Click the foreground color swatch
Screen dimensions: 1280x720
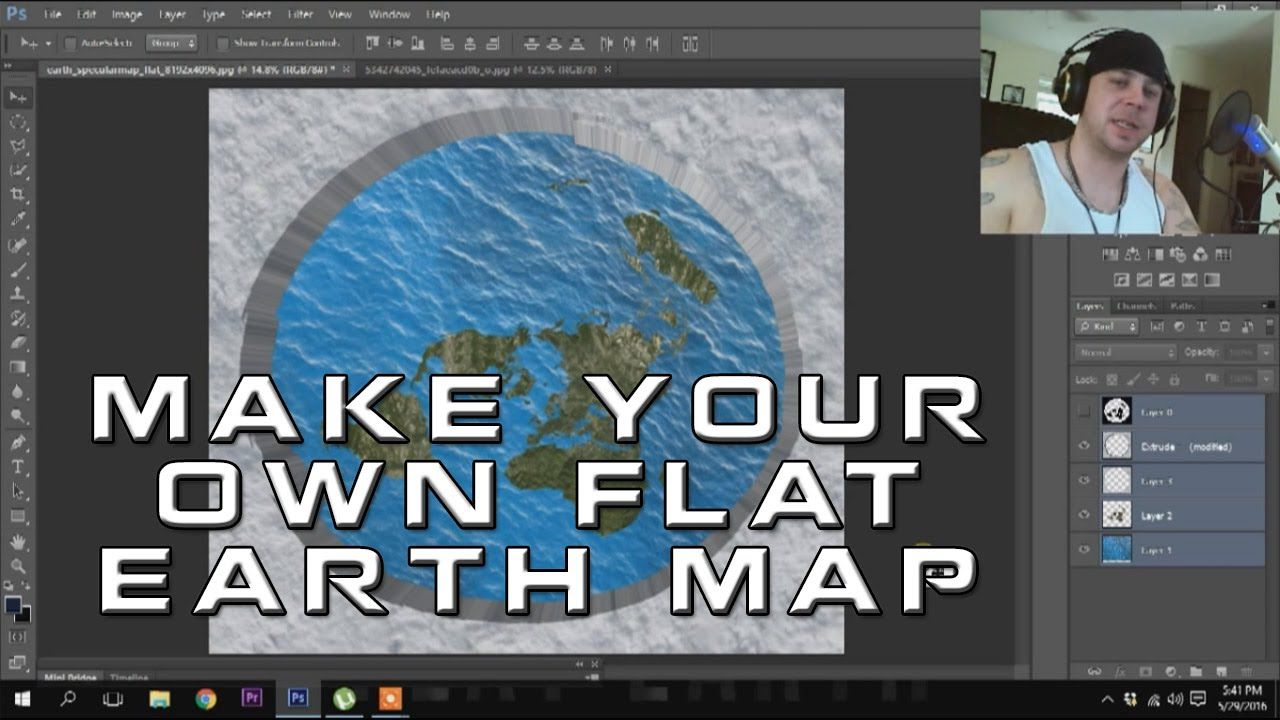pos(13,605)
